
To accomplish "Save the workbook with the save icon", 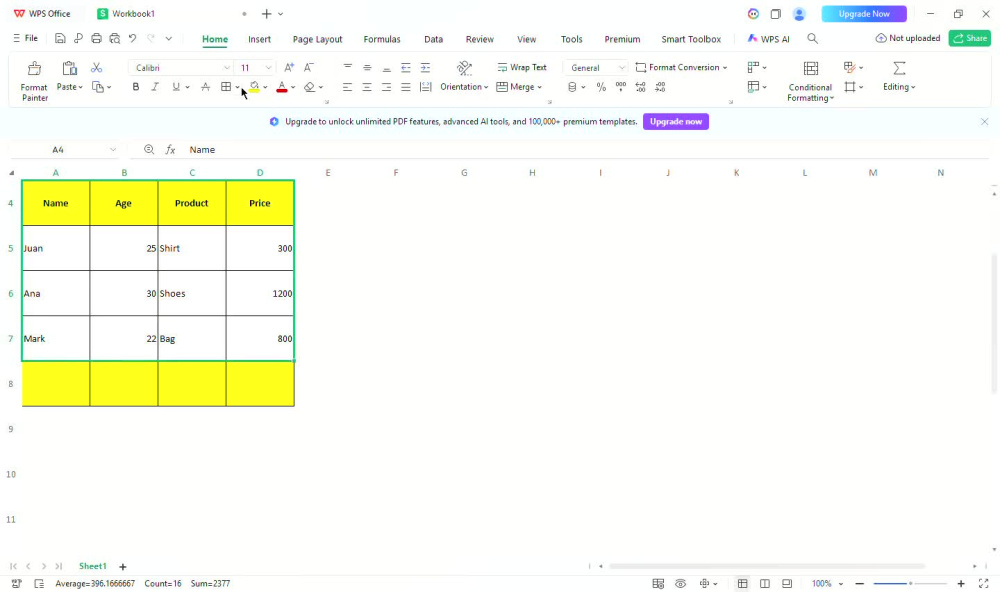I will pyautogui.click(x=60, y=38).
